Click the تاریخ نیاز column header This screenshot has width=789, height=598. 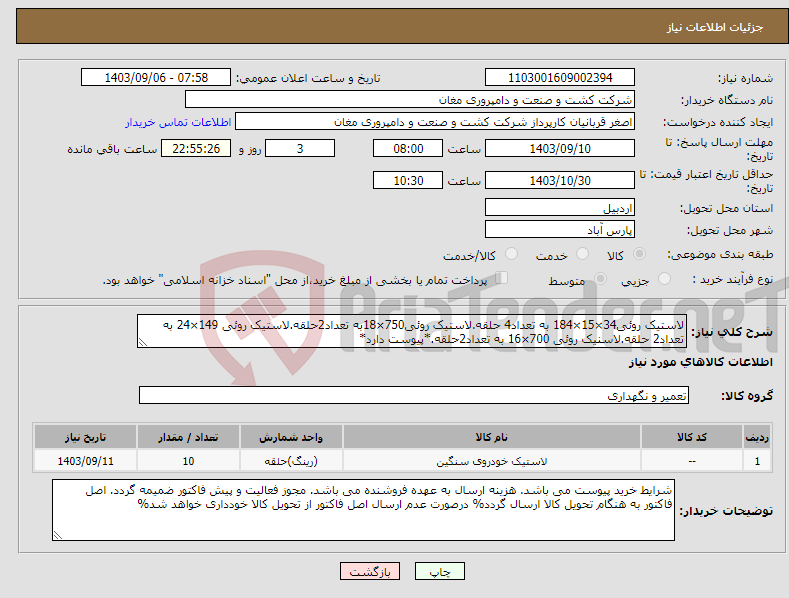[85, 437]
